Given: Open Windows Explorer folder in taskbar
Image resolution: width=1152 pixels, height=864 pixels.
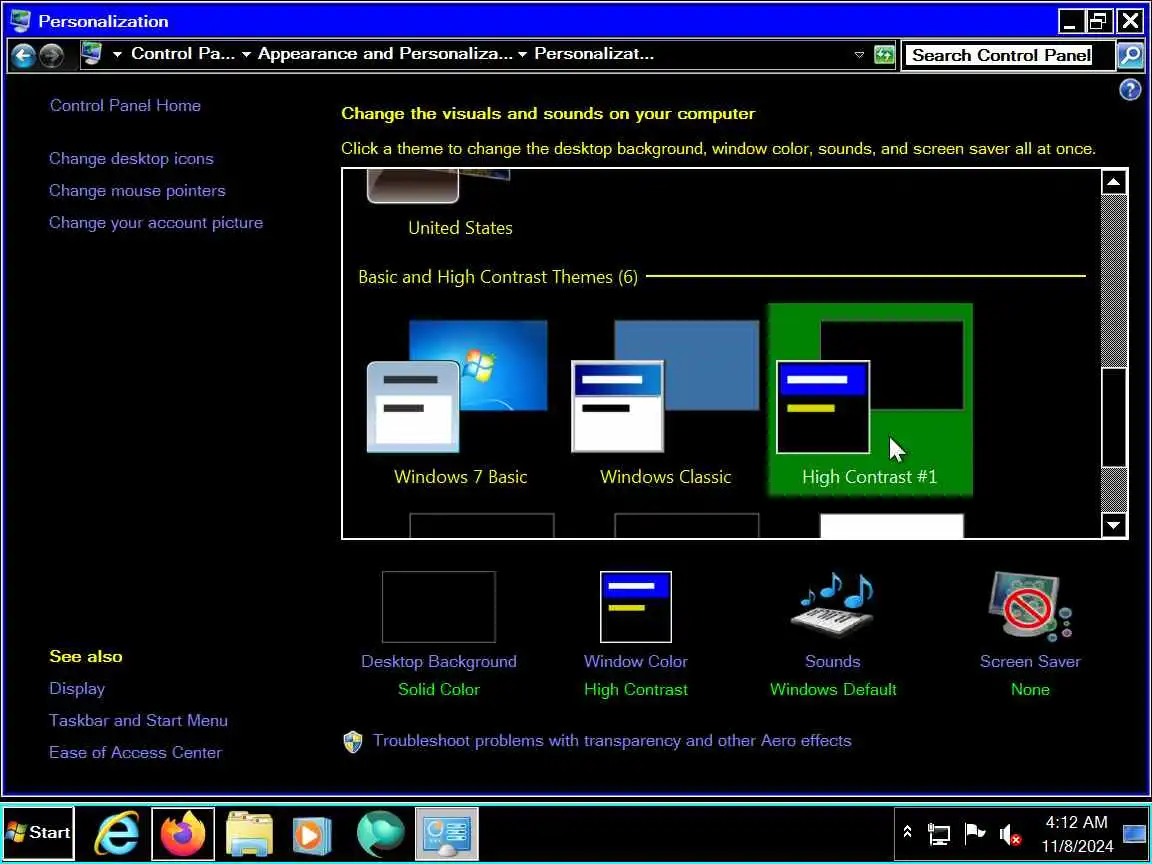Looking at the screenshot, I should pos(250,834).
